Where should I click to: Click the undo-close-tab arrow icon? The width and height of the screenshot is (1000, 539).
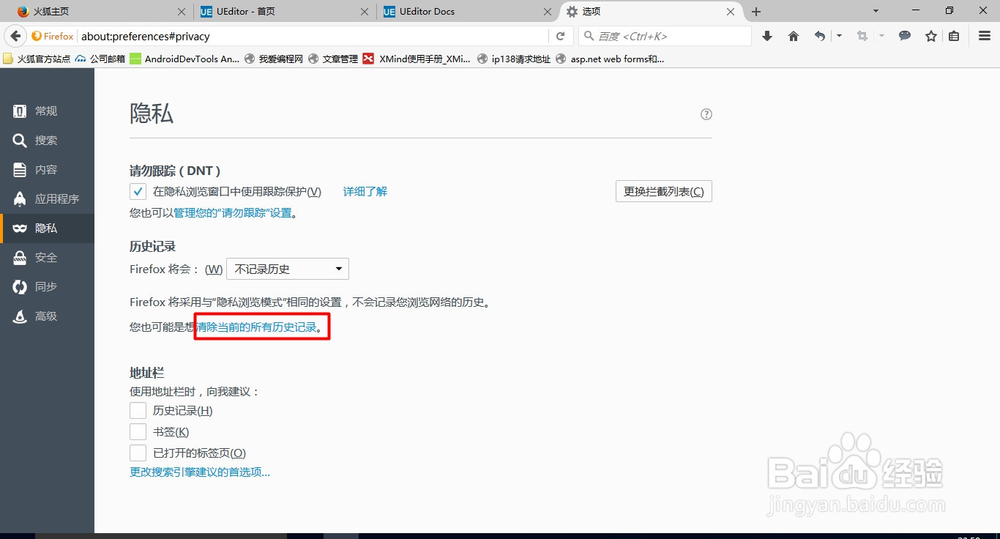[x=820, y=36]
